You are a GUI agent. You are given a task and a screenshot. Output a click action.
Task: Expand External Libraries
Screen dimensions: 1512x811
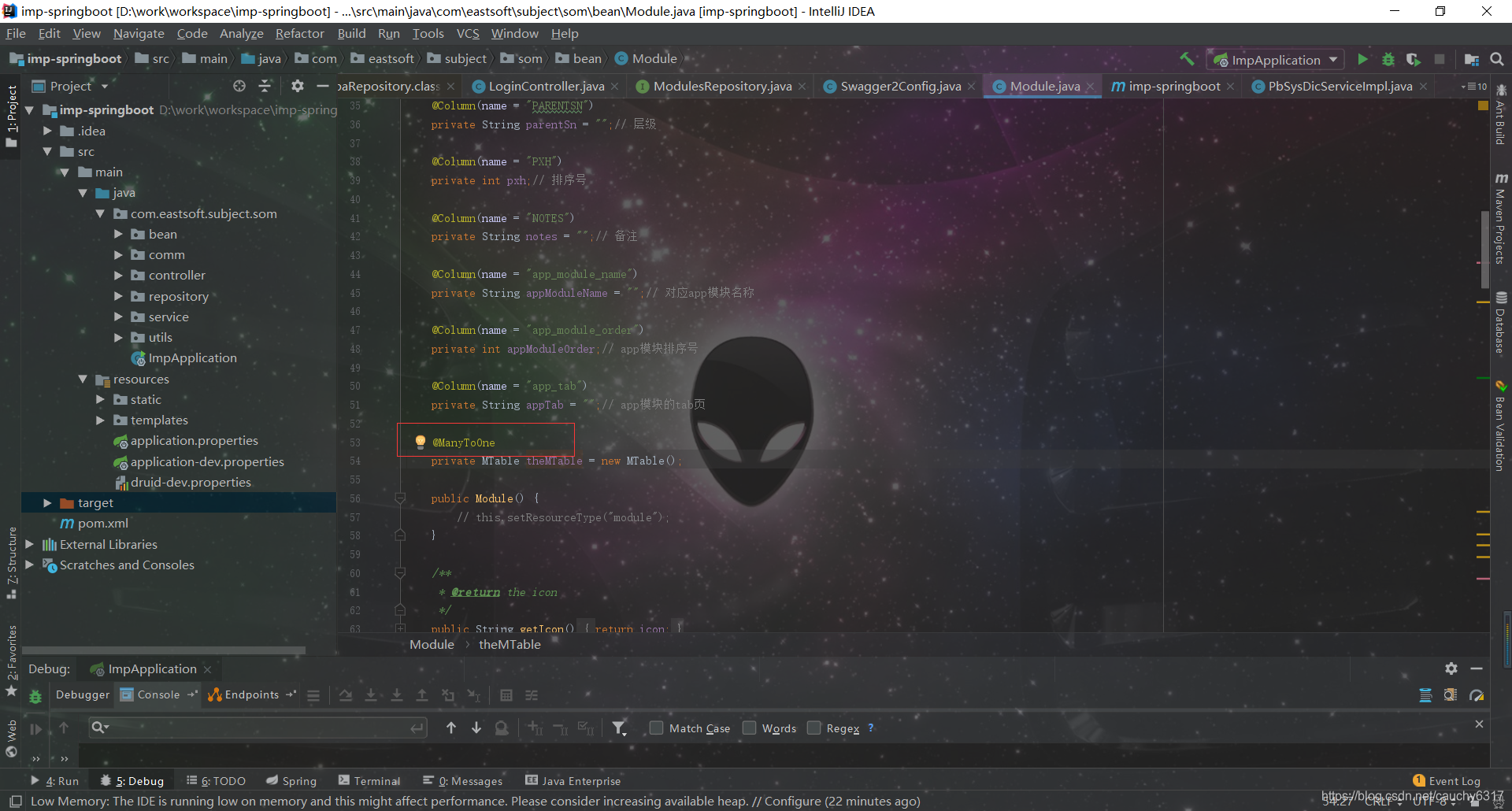click(x=30, y=544)
